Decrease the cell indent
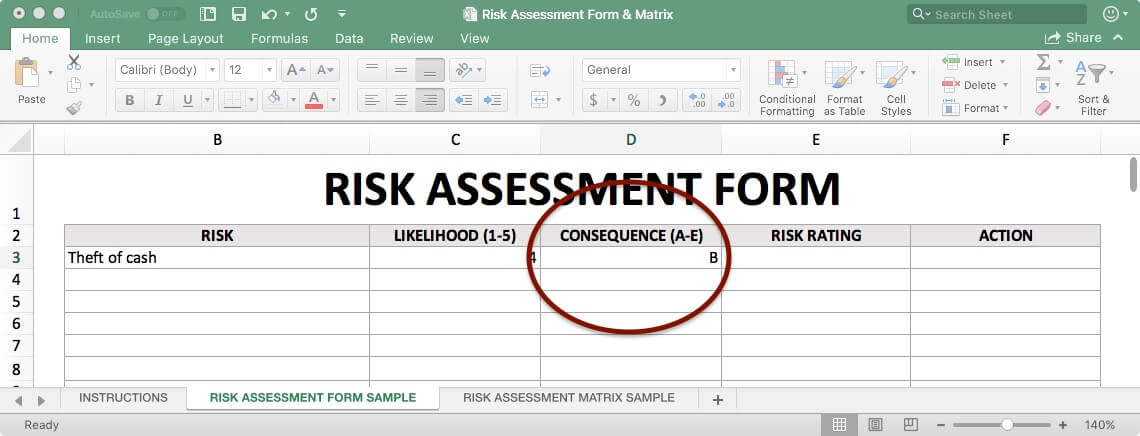The width and height of the screenshot is (1140, 436). [x=463, y=100]
